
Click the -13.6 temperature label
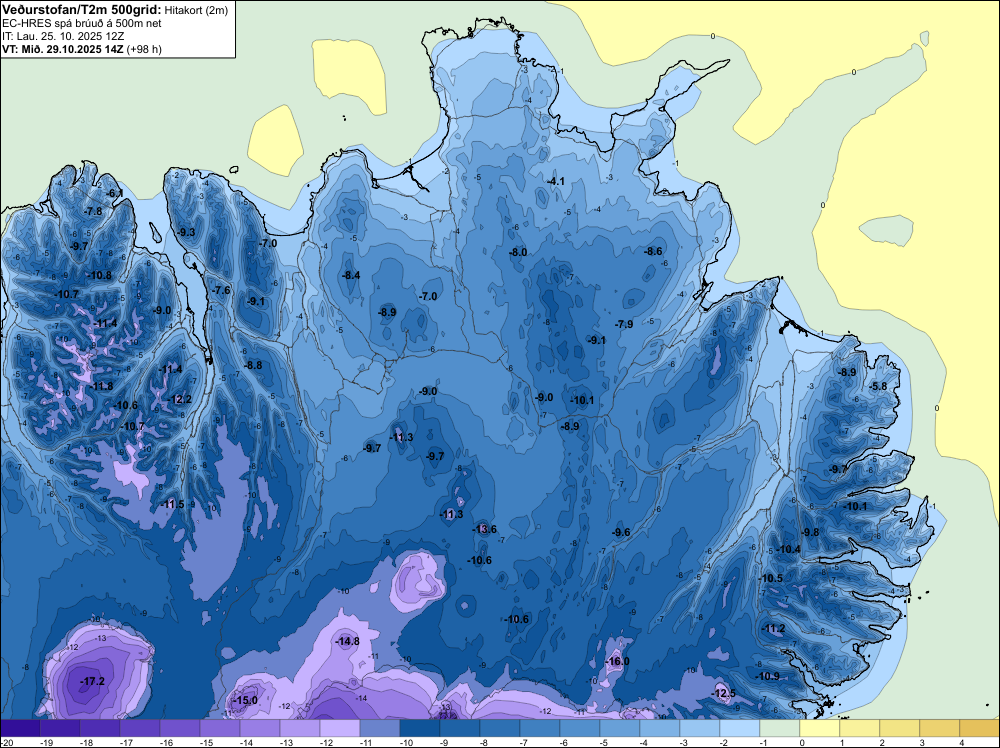coord(484,529)
